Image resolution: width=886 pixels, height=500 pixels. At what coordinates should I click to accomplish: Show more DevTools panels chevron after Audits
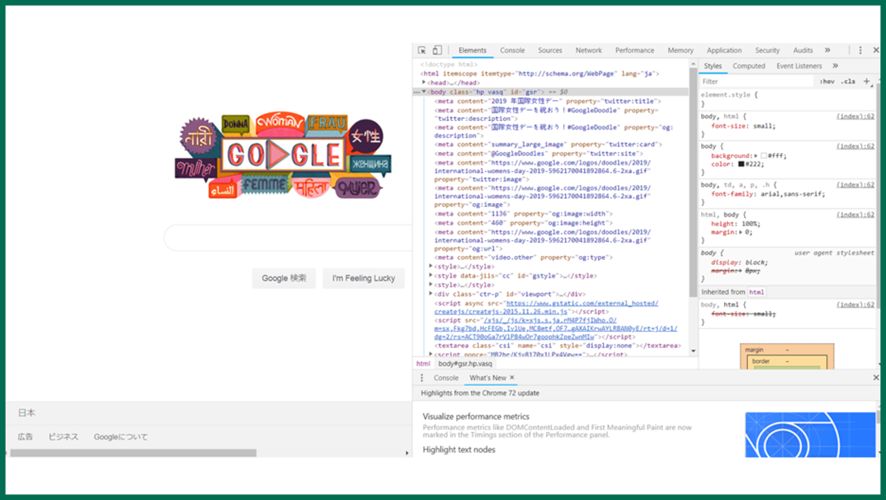click(828, 50)
